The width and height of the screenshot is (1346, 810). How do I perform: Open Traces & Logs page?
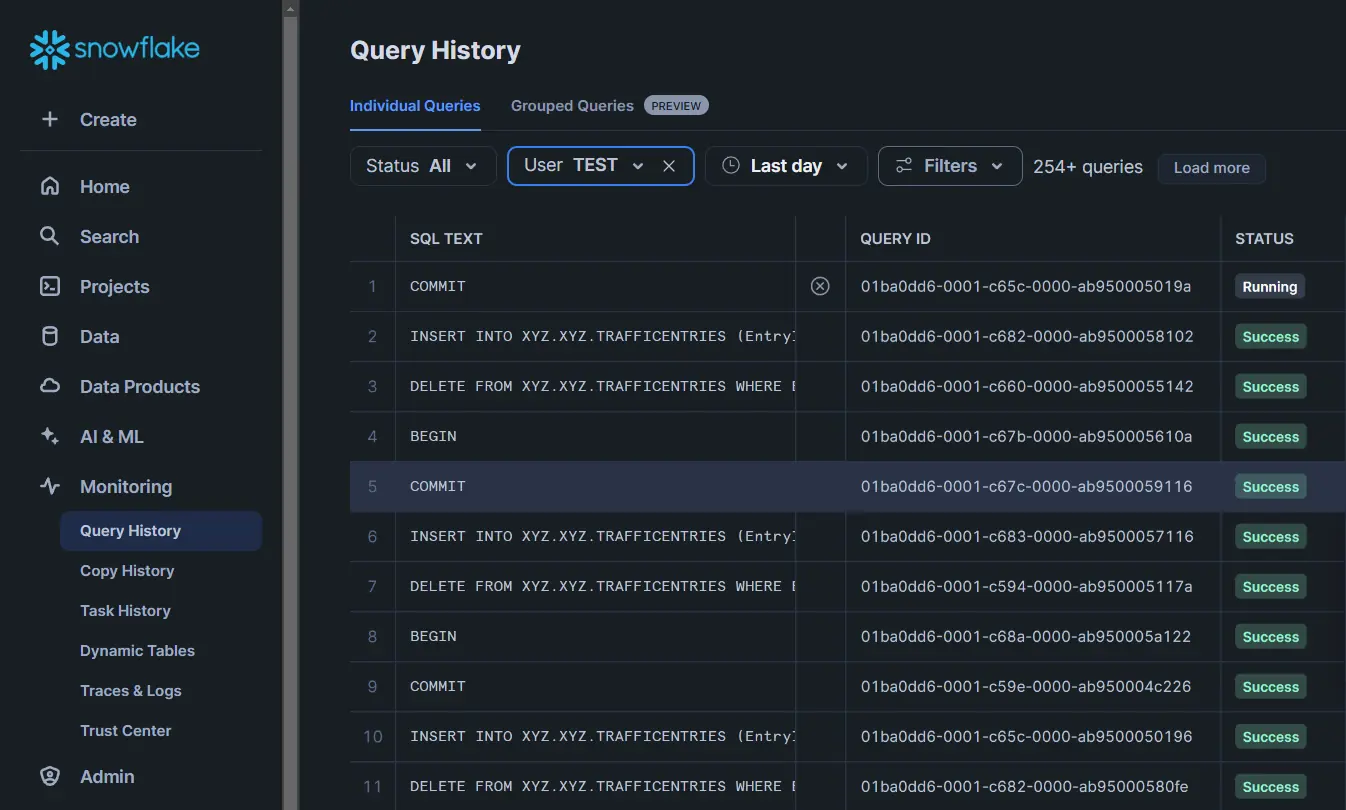pos(131,691)
